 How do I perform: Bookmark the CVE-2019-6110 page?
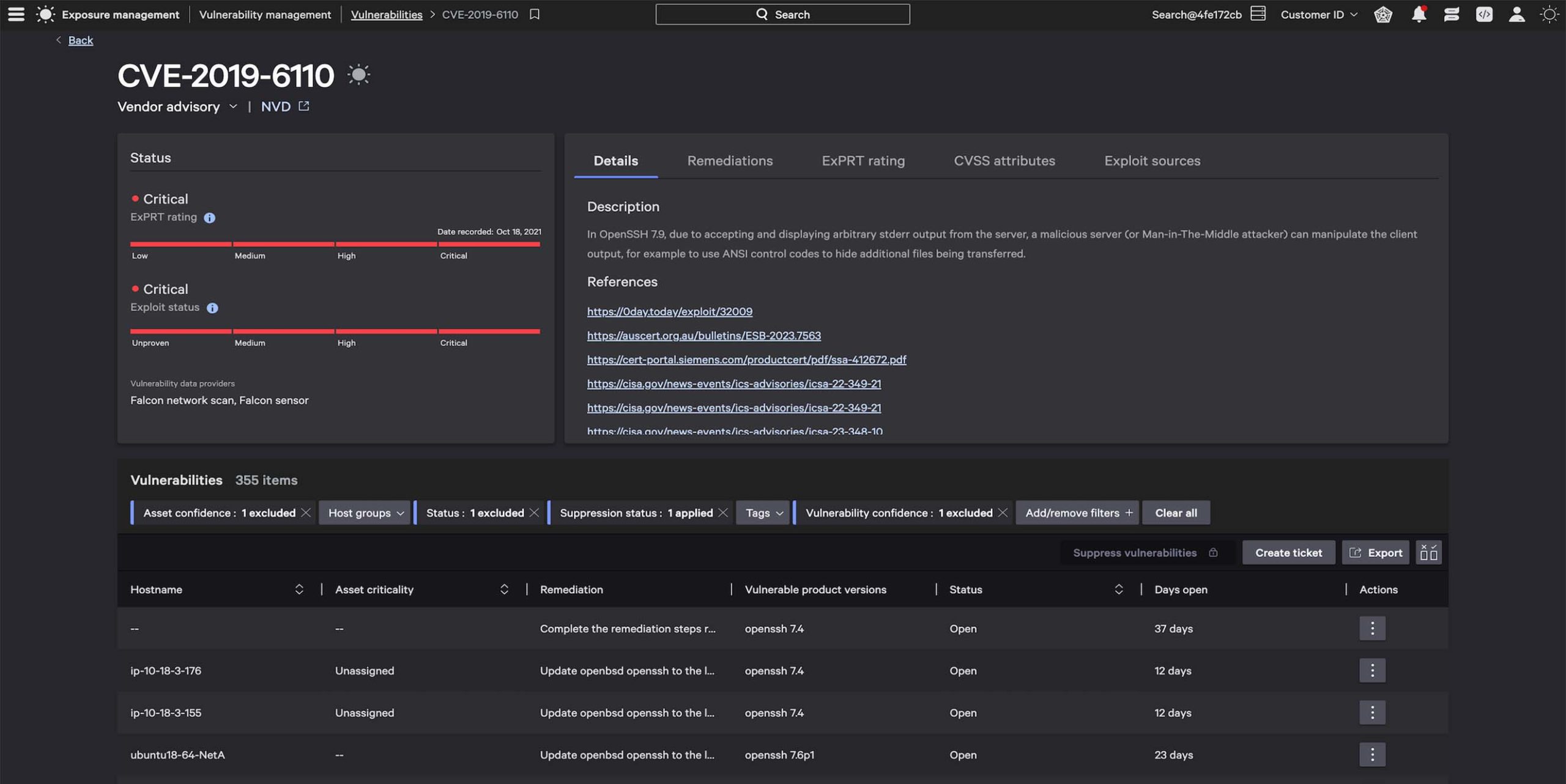(x=535, y=14)
